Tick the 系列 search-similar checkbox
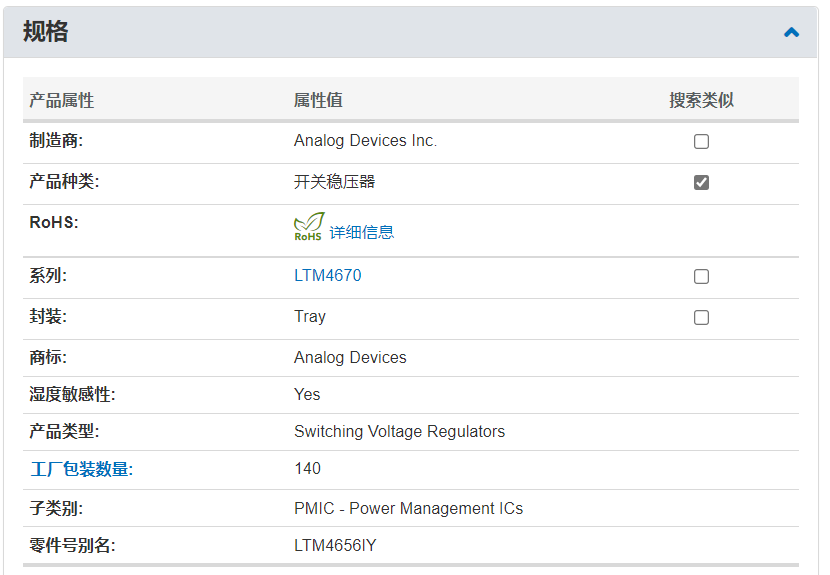 pyautogui.click(x=701, y=276)
